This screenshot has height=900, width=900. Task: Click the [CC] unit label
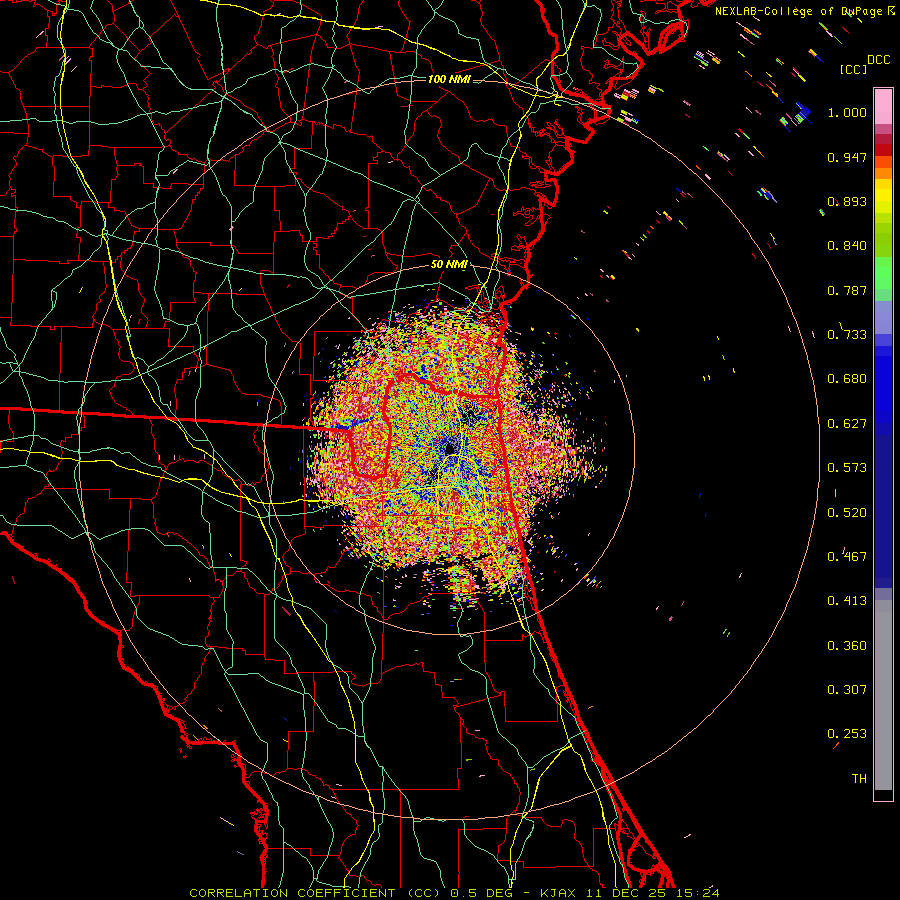pos(854,69)
